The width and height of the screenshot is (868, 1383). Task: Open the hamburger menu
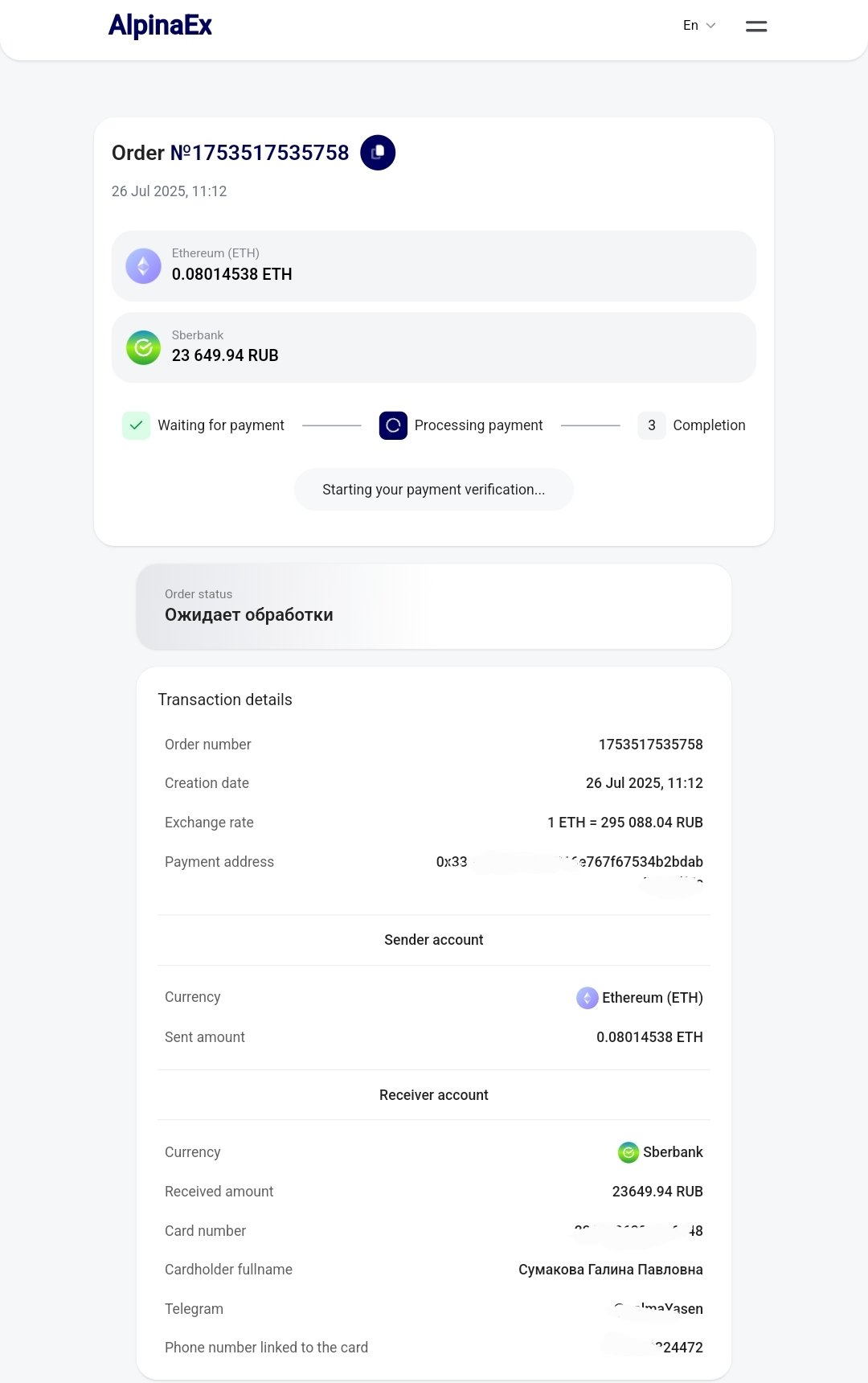[756, 27]
